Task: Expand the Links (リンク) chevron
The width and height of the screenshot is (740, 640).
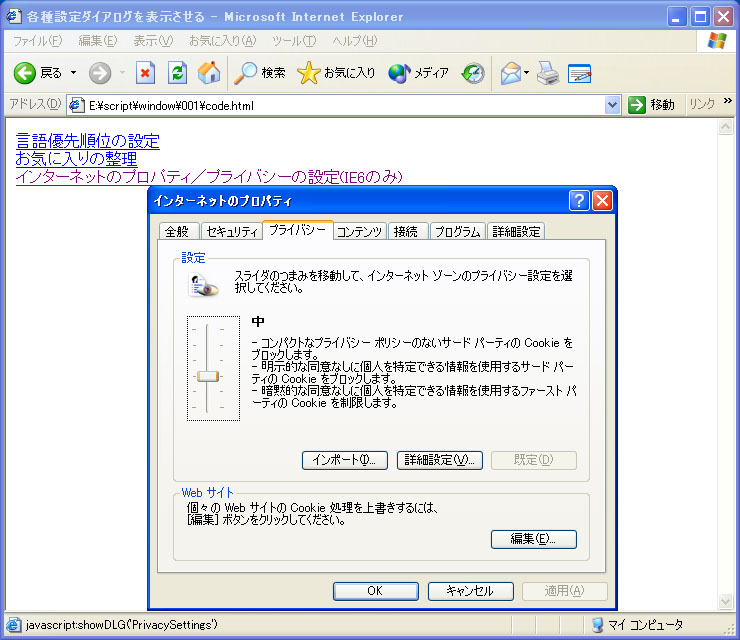Action: (727, 101)
